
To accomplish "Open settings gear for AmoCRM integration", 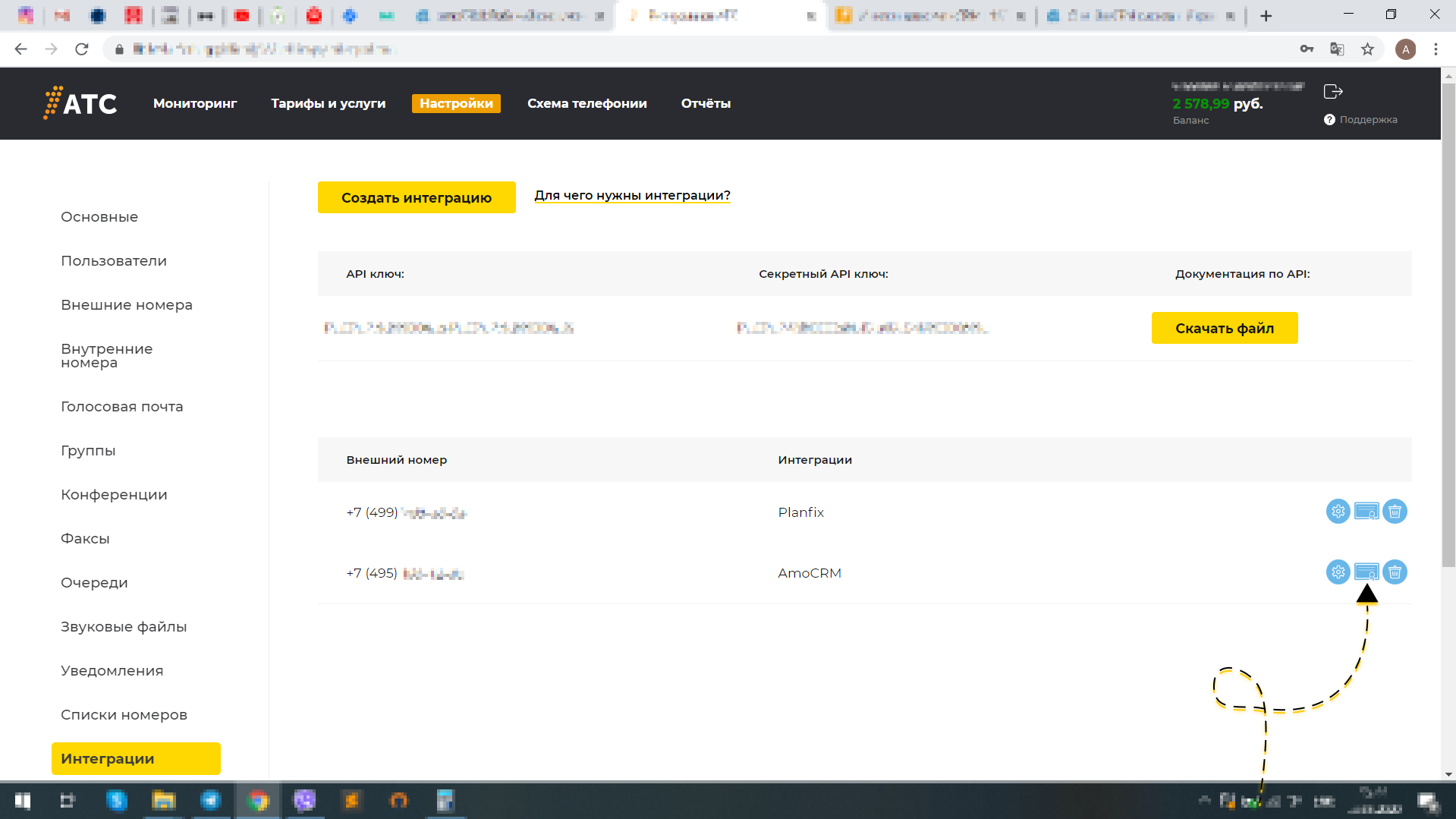I will coord(1338,572).
